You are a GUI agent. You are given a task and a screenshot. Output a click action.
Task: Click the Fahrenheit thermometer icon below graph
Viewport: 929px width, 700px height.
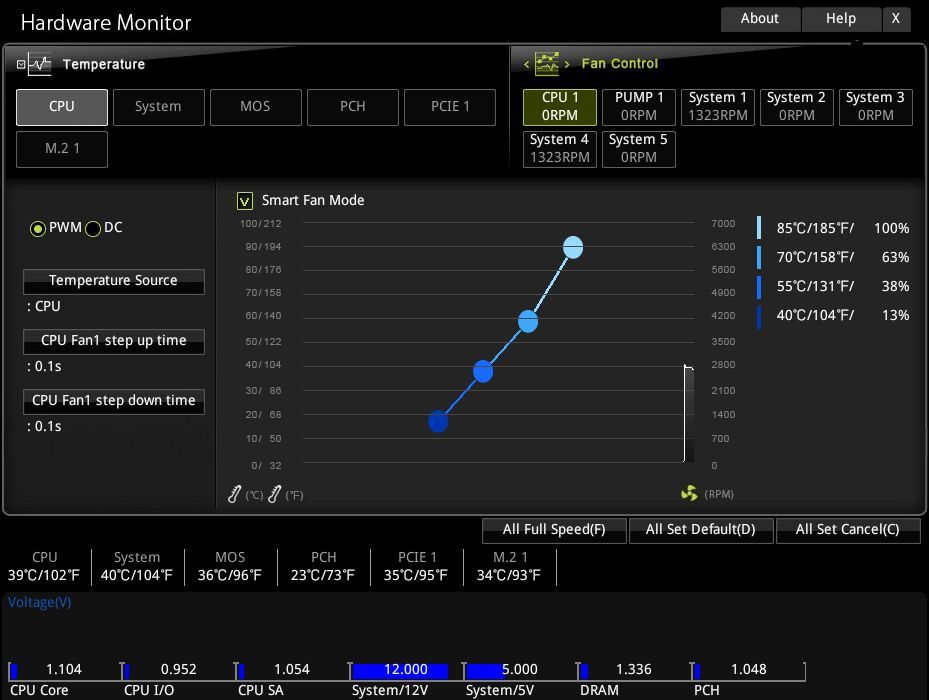pos(275,494)
